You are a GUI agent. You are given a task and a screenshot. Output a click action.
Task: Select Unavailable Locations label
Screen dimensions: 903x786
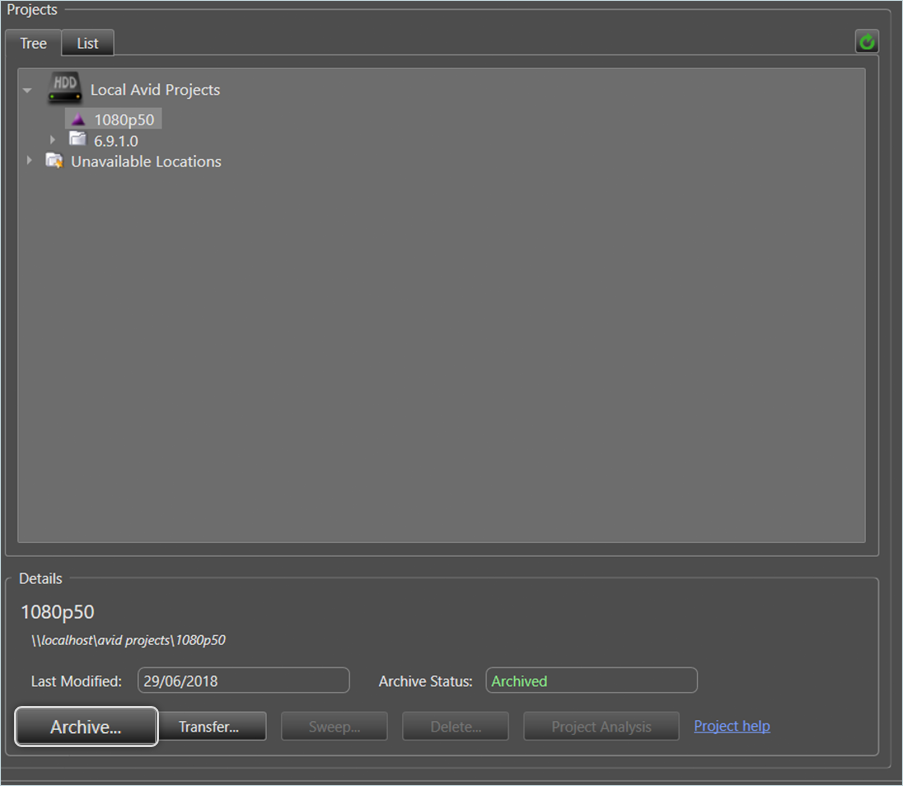(146, 162)
